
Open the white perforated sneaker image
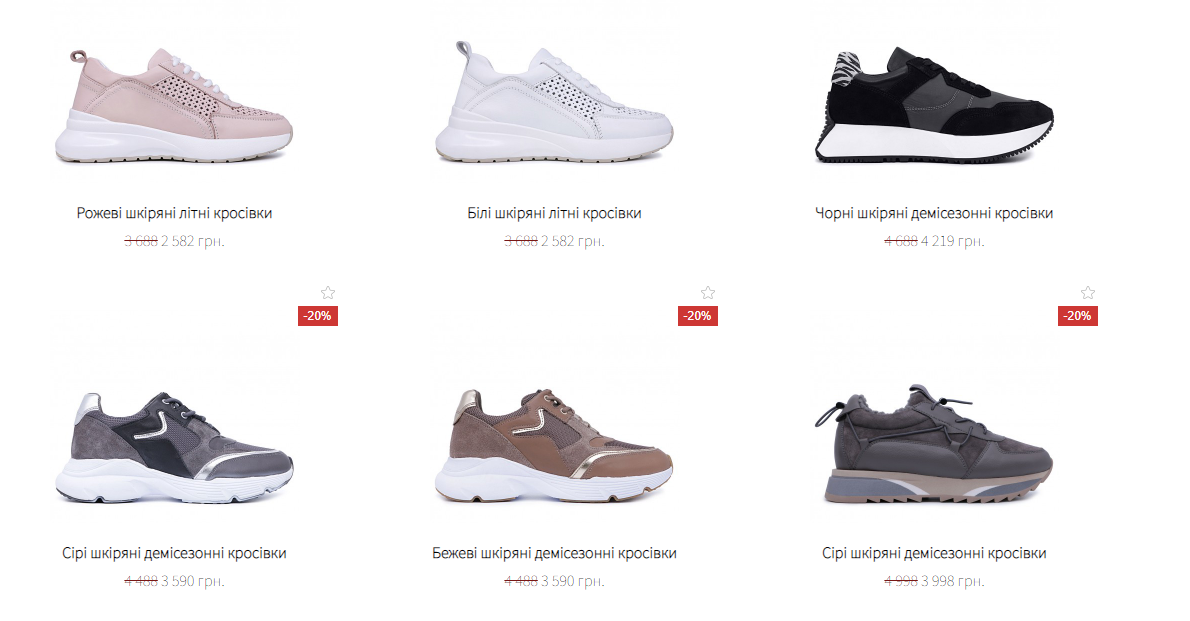554,106
